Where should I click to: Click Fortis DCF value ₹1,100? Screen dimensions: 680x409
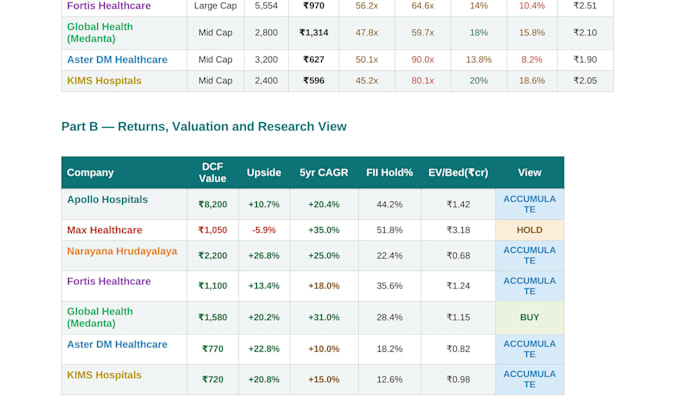(212, 286)
